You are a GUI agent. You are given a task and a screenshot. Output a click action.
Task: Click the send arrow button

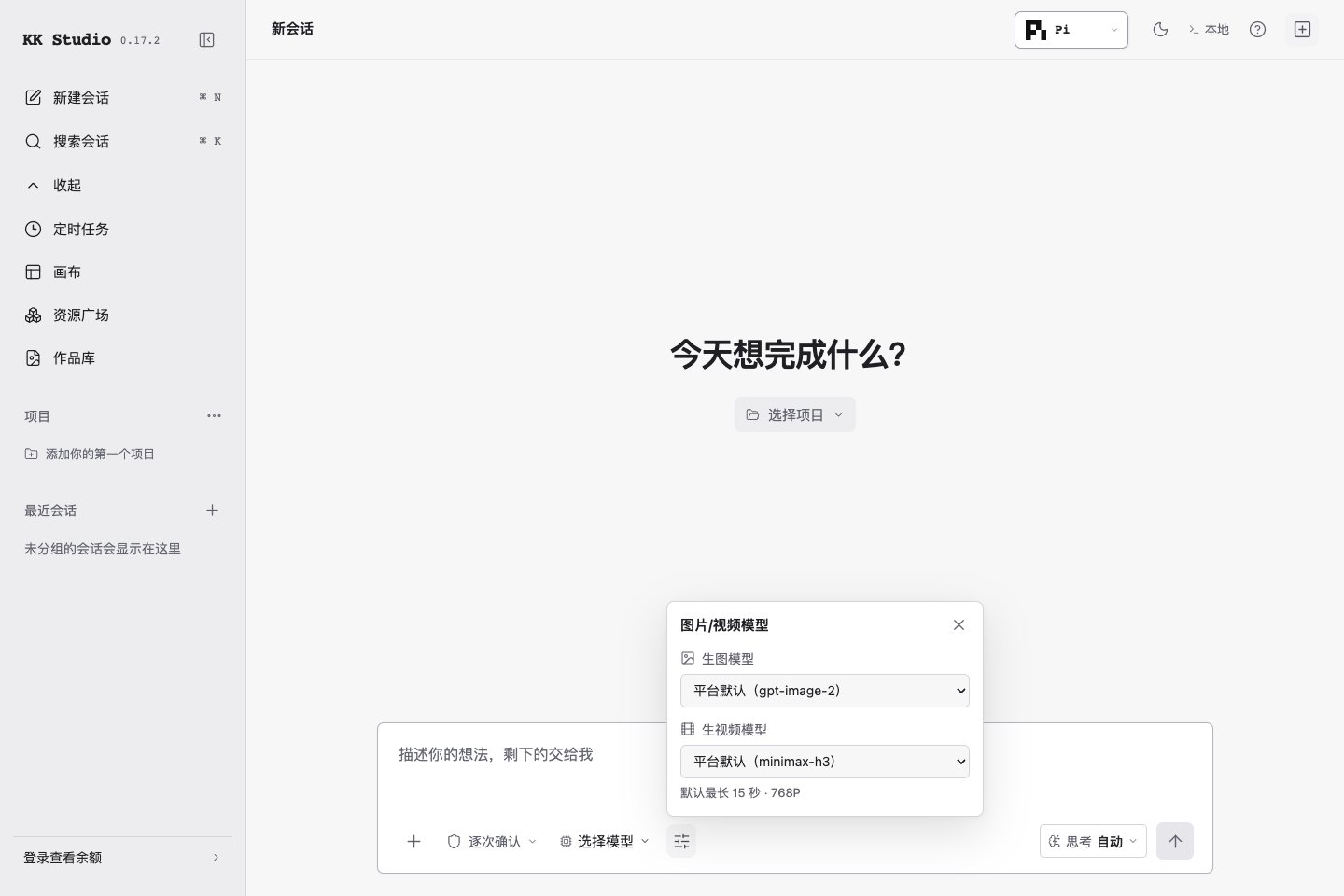[x=1175, y=841]
